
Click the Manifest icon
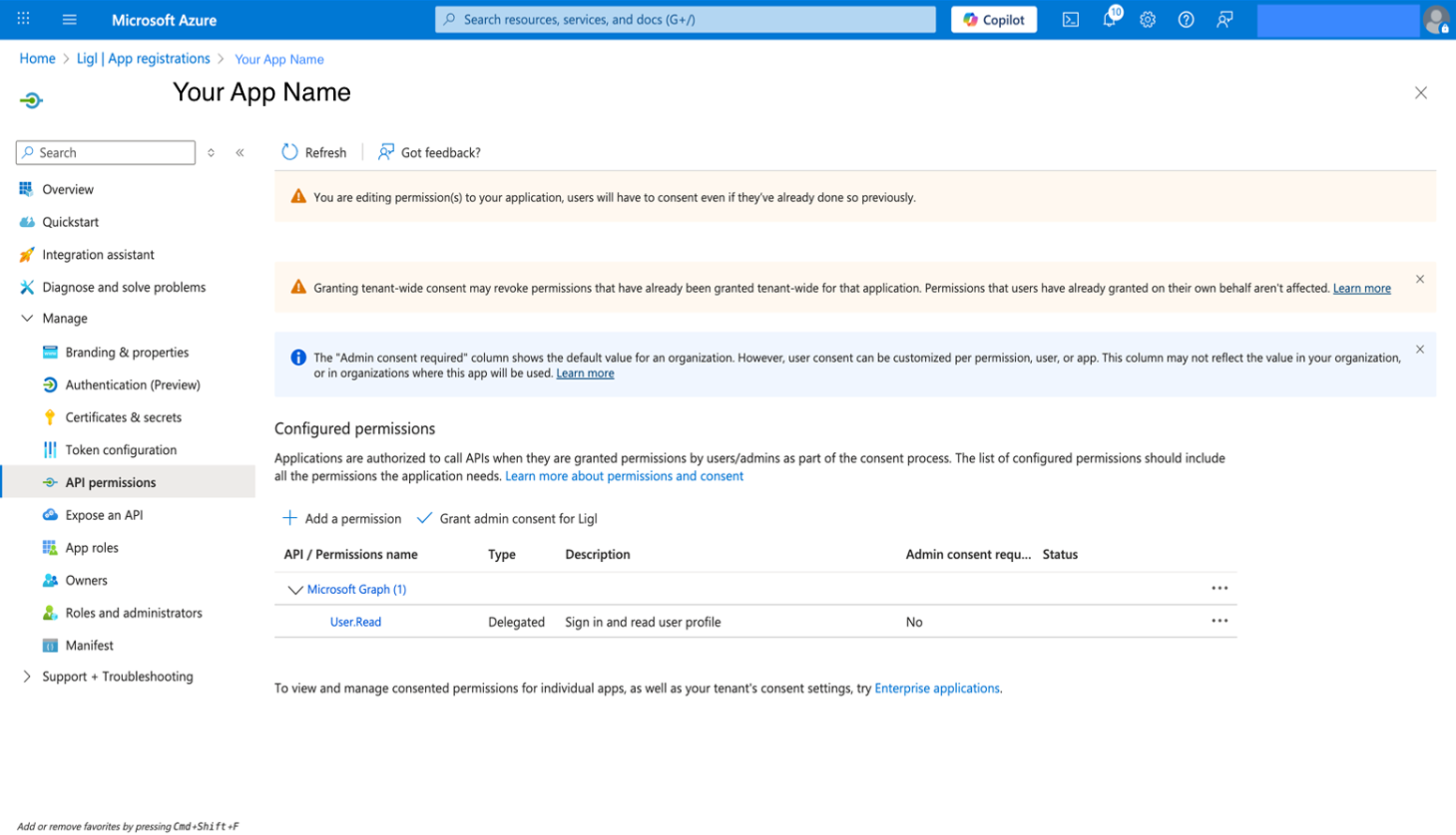point(50,645)
